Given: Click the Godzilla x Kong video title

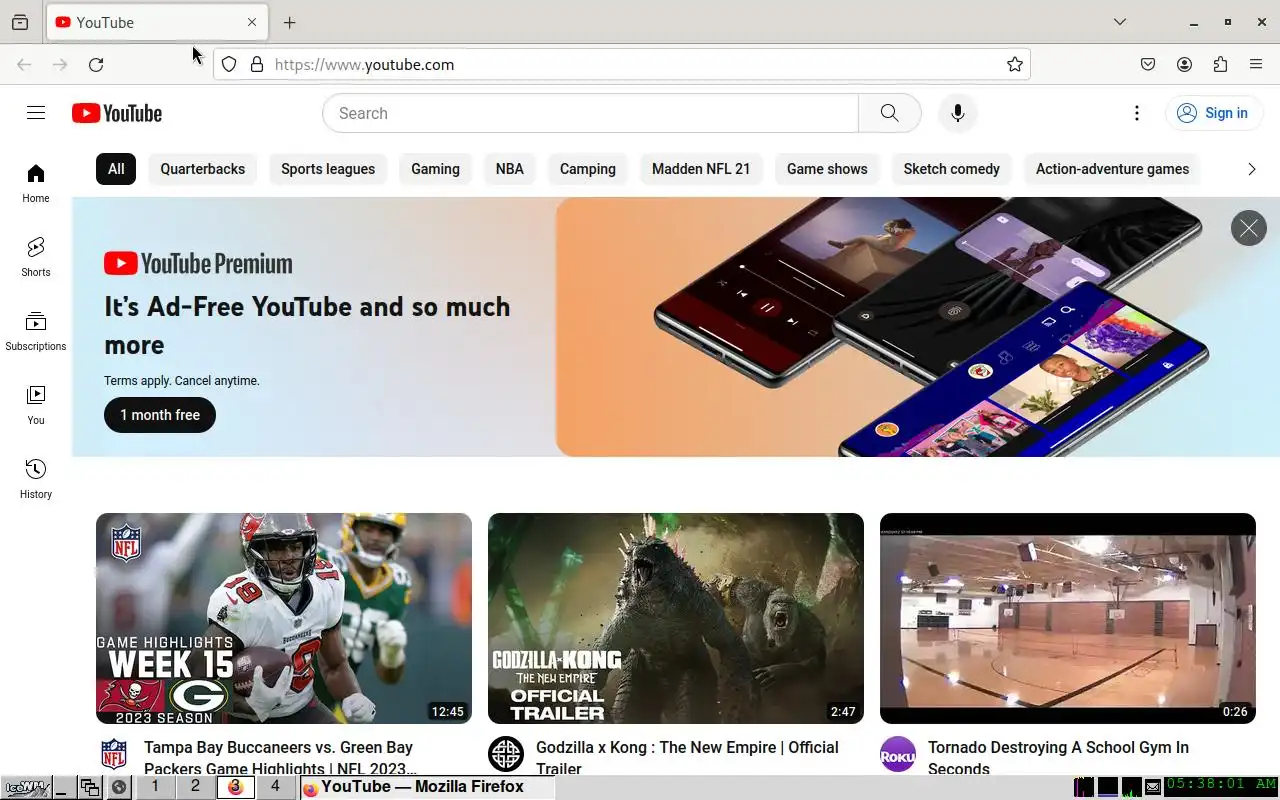Looking at the screenshot, I should coord(688,758).
